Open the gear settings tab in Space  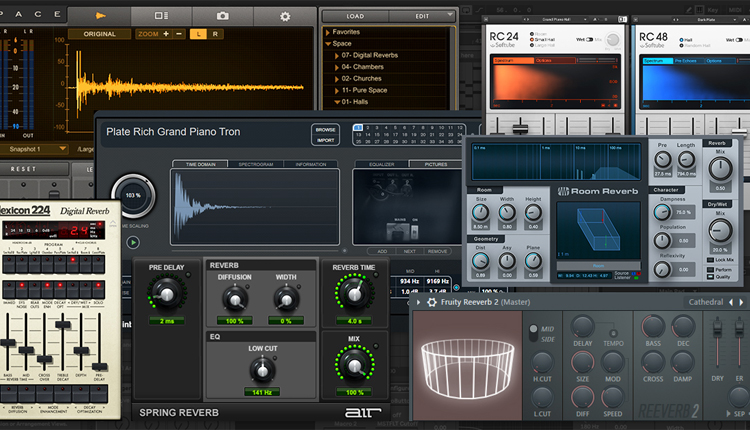point(285,16)
